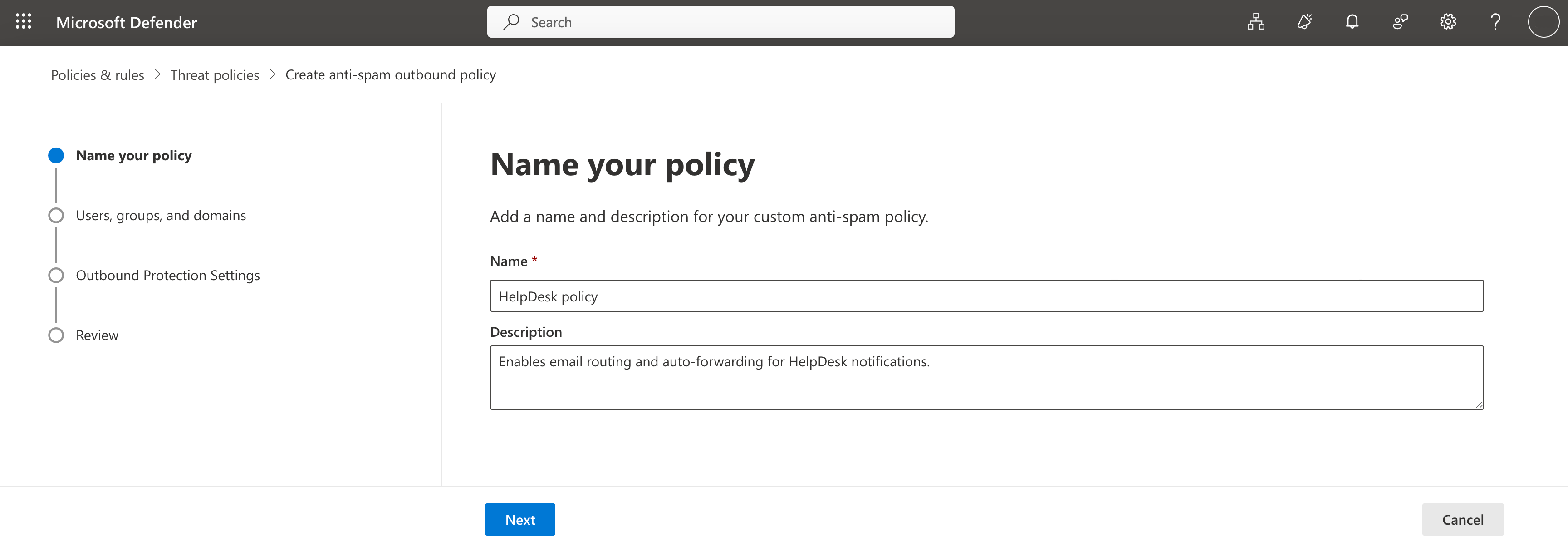The height and width of the screenshot is (547, 1568).
Task: Open the feedback community icon
Action: click(1400, 22)
